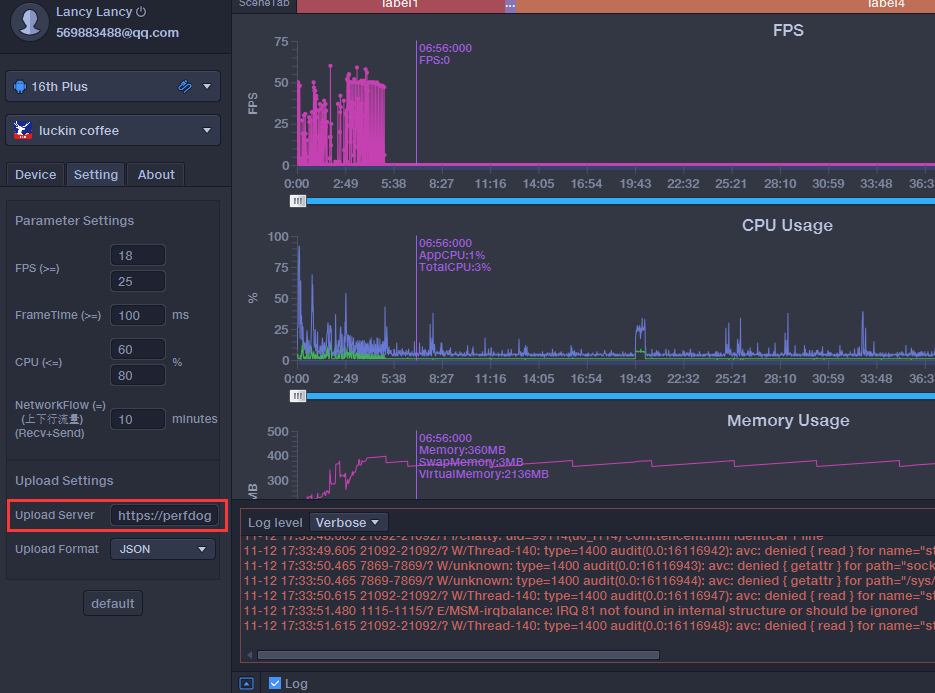Screen dimensions: 935x693
Task: Click the 06:56:000 marker on Memory chart
Action: tap(445, 438)
